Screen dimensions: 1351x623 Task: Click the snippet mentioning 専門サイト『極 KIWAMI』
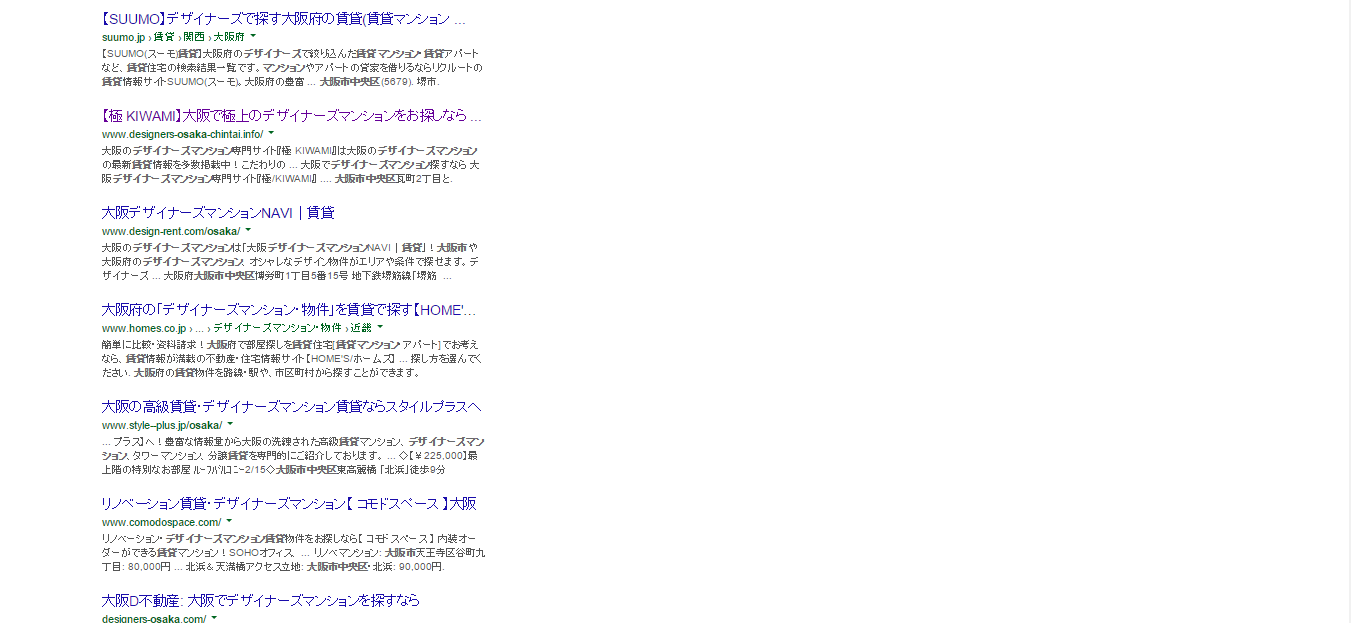coord(291,164)
